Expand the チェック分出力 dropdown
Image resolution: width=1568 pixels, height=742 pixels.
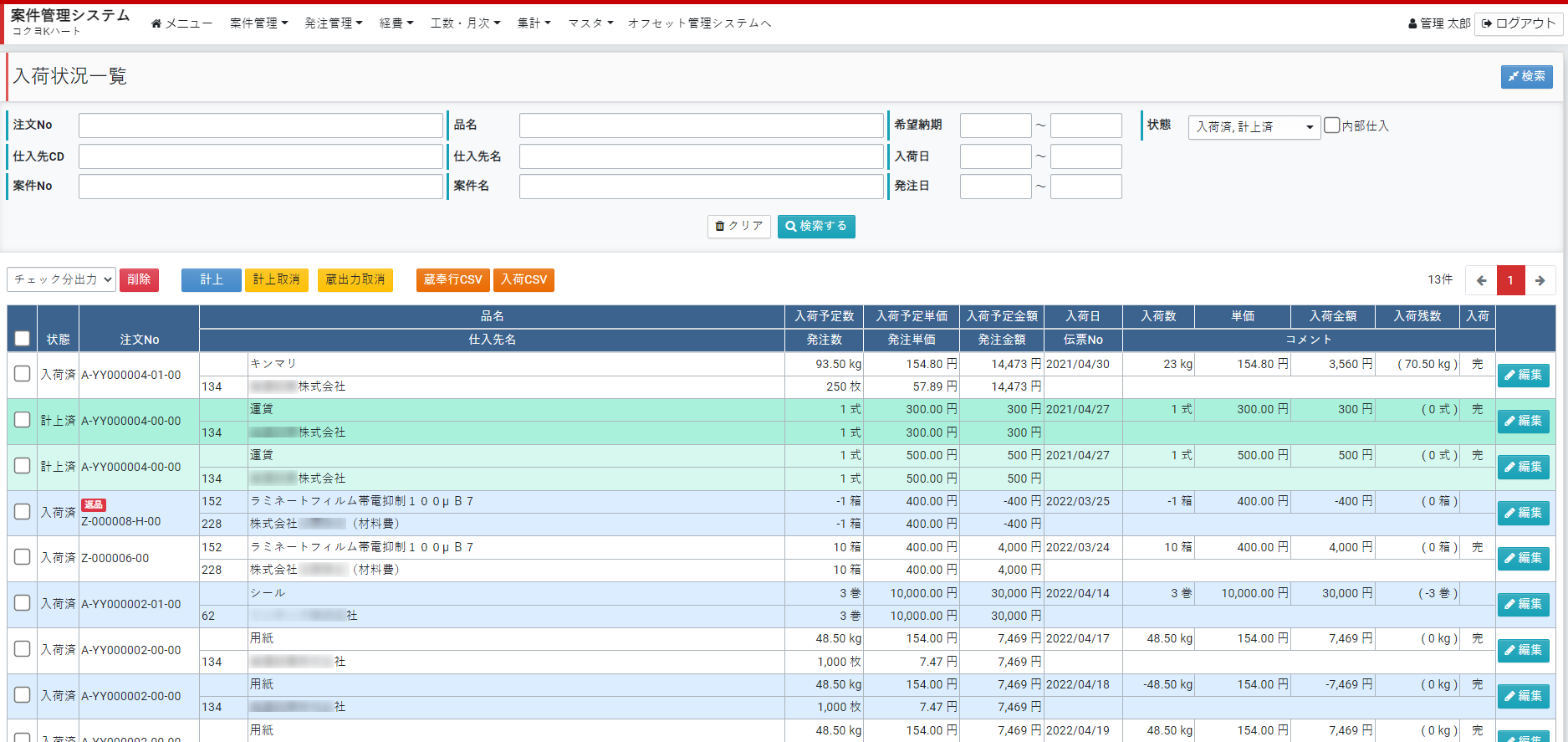[x=61, y=279]
